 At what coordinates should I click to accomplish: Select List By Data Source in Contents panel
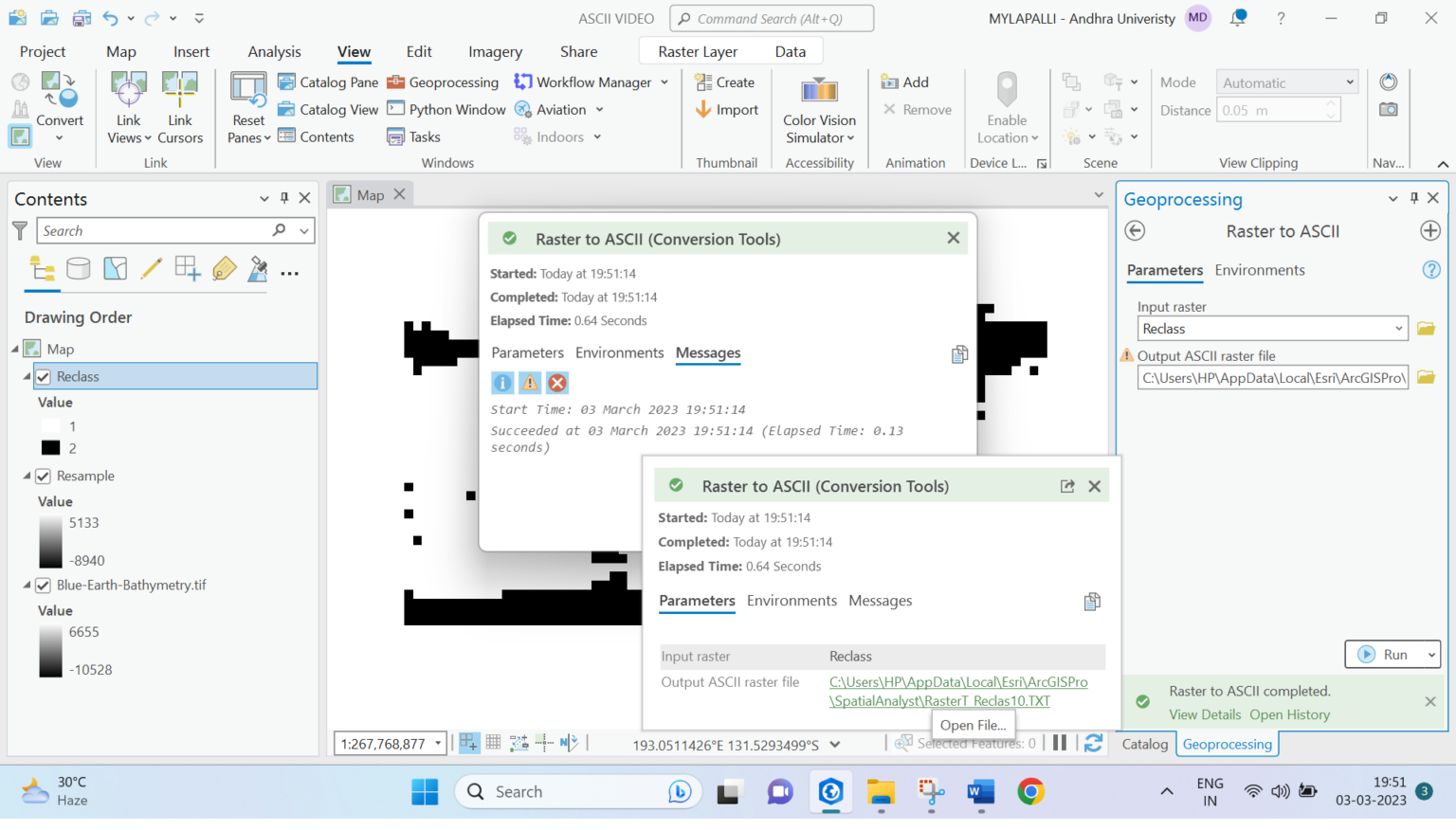coord(79,268)
